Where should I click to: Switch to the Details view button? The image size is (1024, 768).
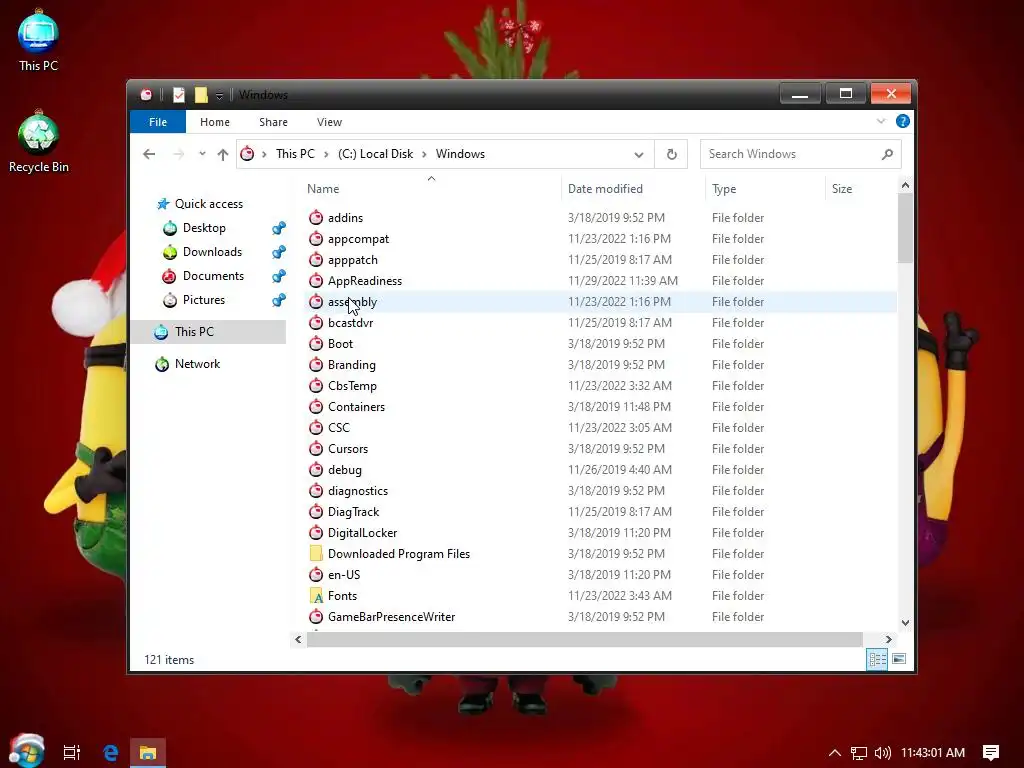(877, 659)
